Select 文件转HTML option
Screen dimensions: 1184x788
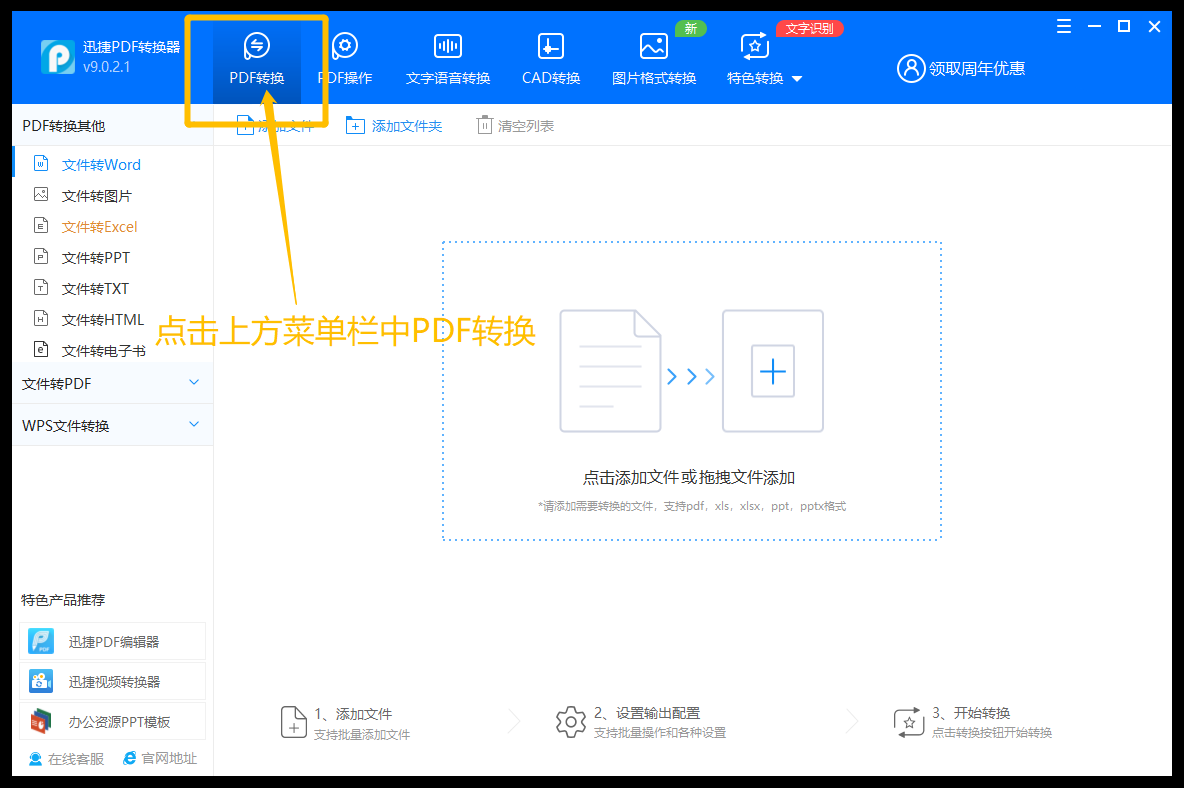[x=113, y=319]
